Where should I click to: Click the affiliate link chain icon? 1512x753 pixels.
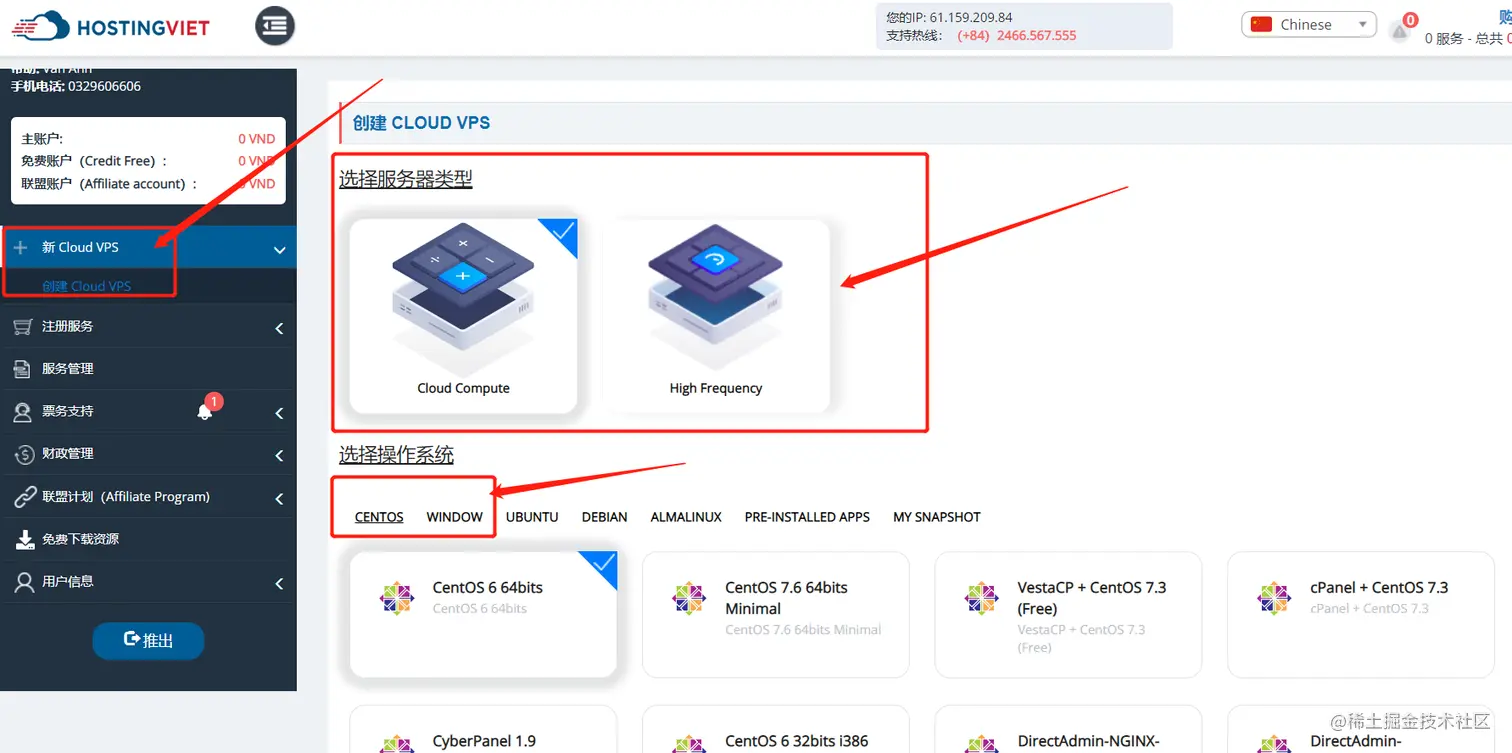click(x=24, y=497)
